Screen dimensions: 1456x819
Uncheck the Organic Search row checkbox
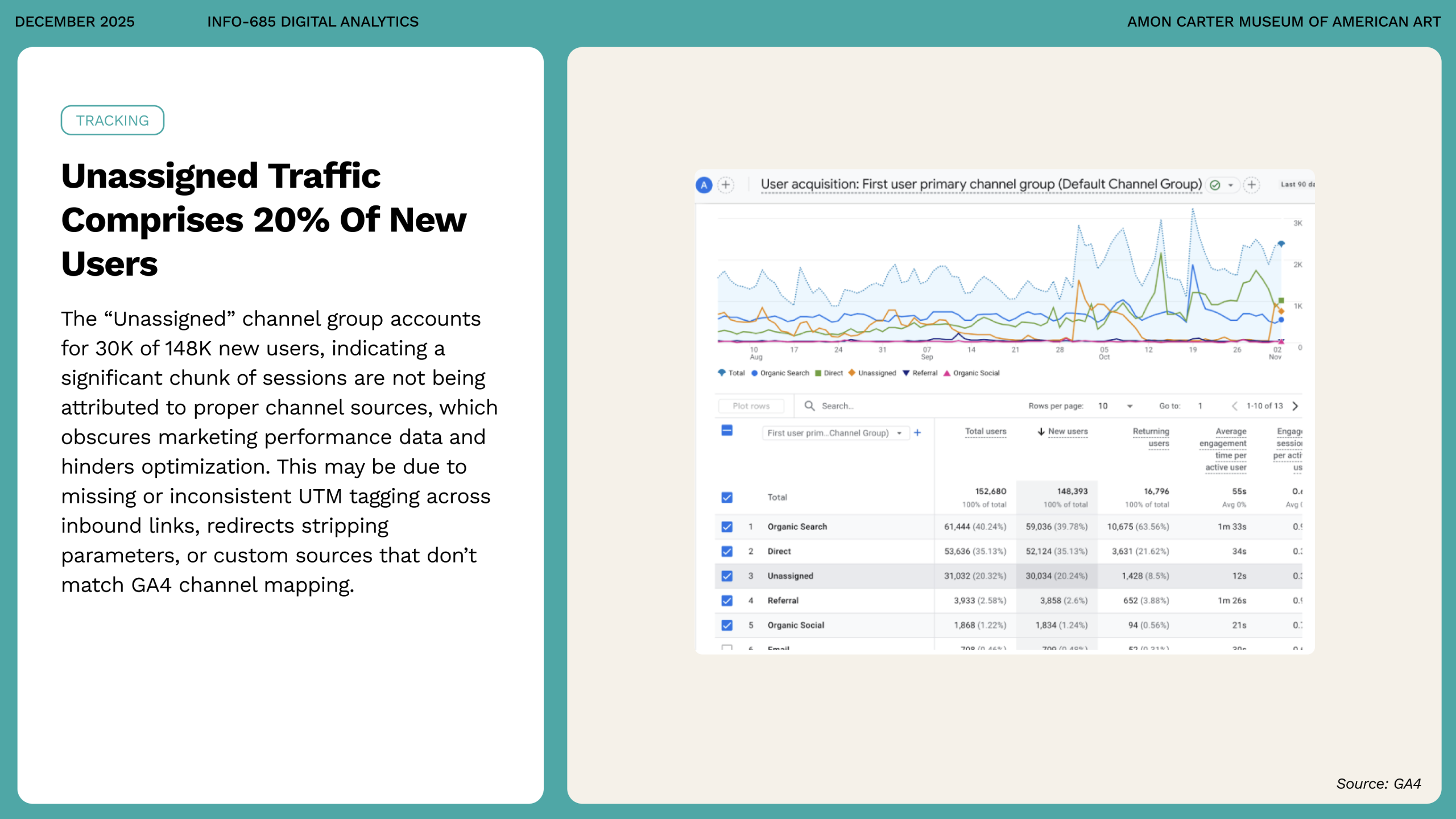(x=727, y=527)
